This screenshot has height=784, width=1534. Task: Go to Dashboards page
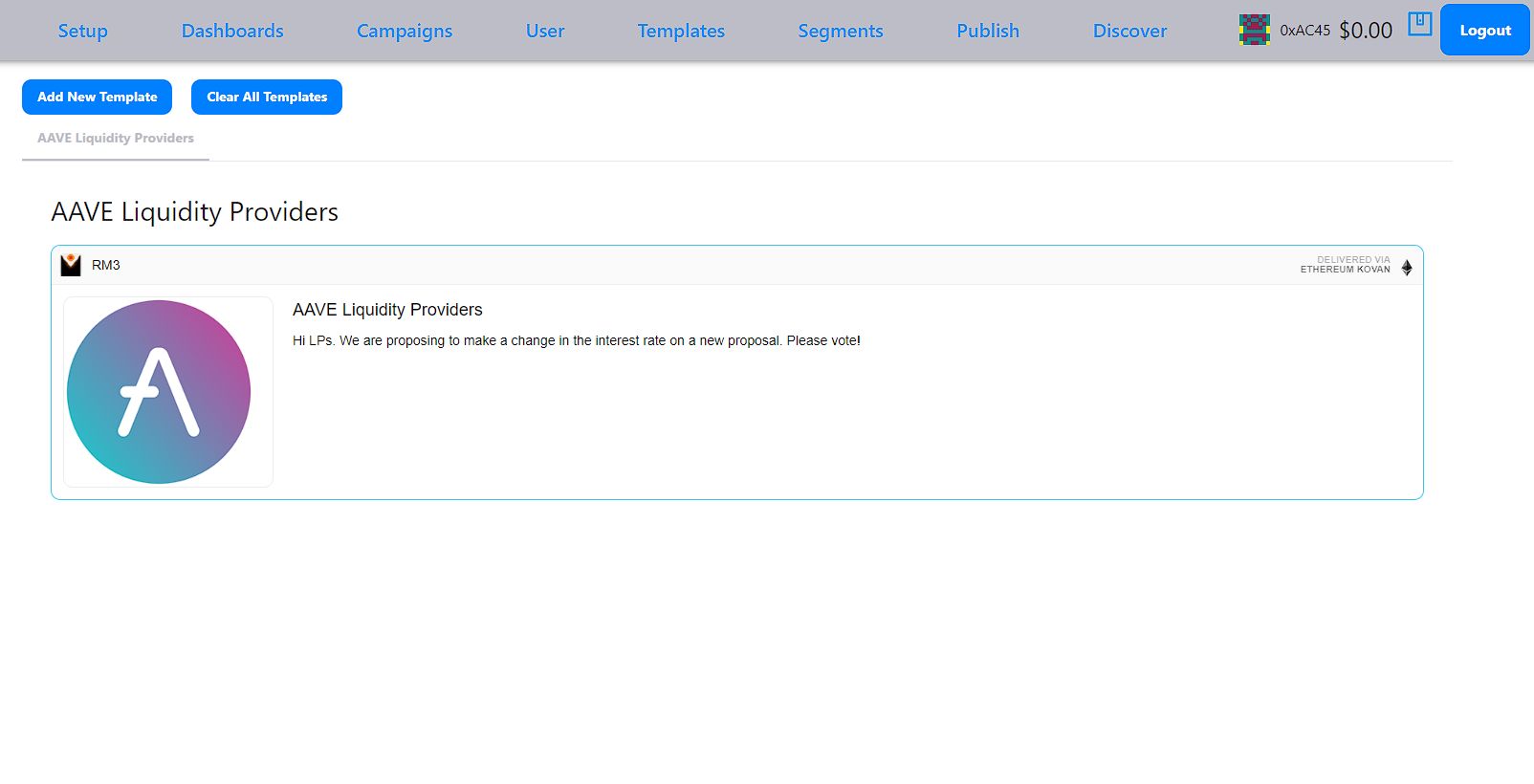(x=232, y=31)
